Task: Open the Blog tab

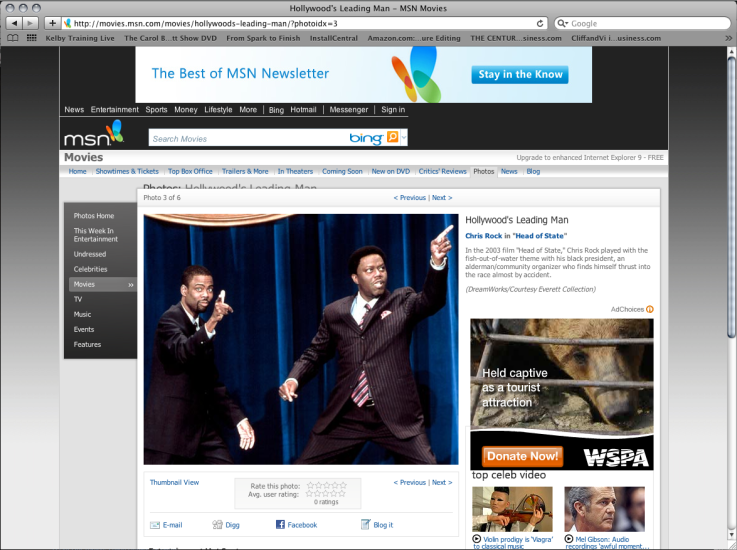Action: (533, 172)
